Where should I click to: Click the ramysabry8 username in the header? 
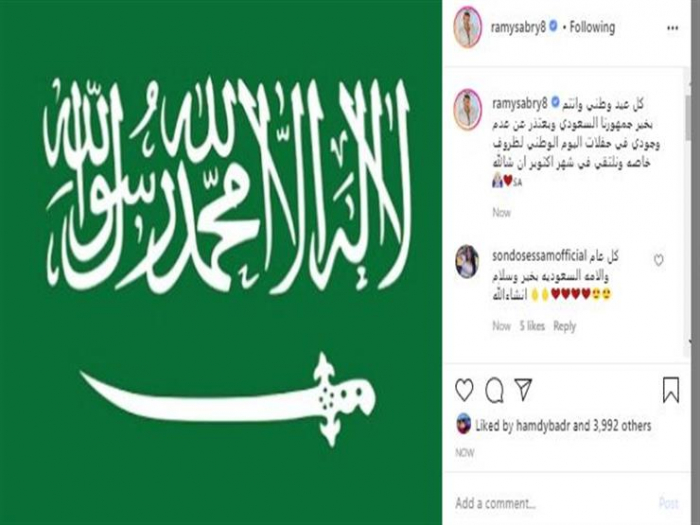click(518, 27)
